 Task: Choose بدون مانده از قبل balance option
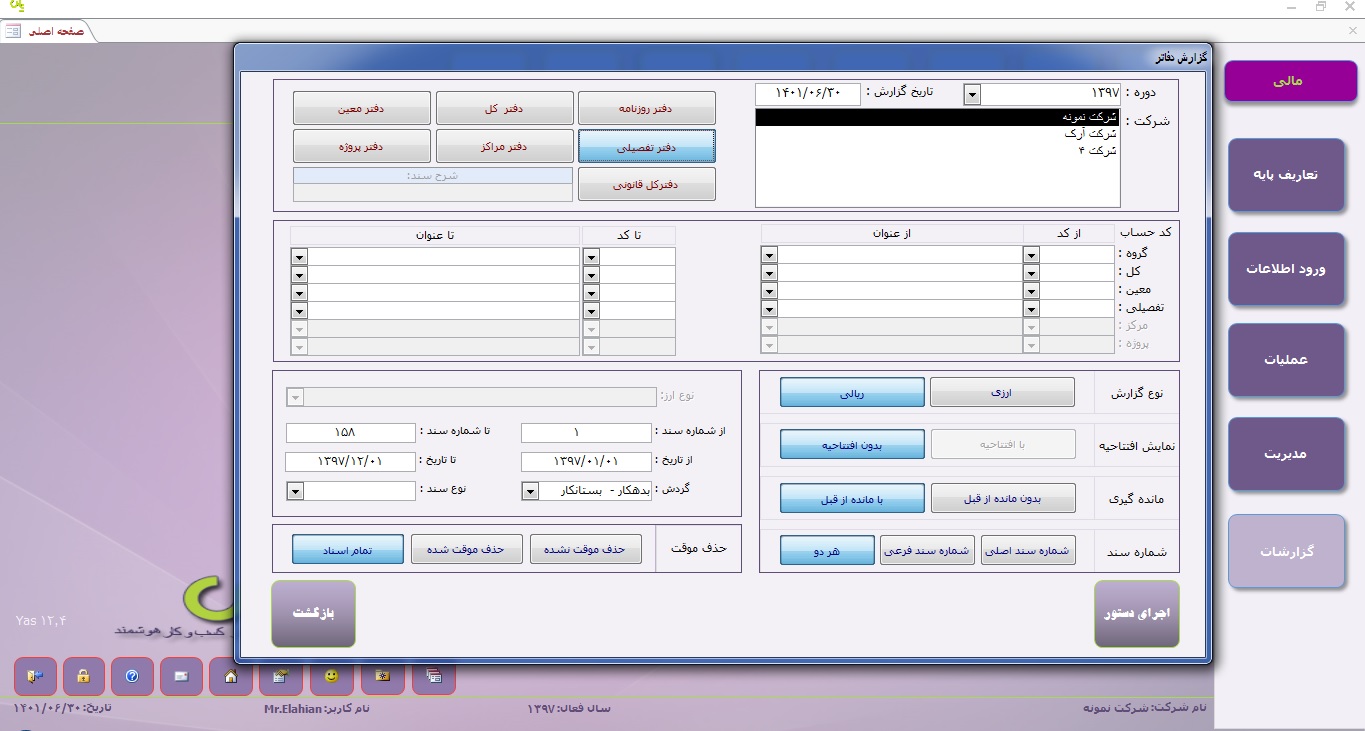pyautogui.click(x=1002, y=498)
